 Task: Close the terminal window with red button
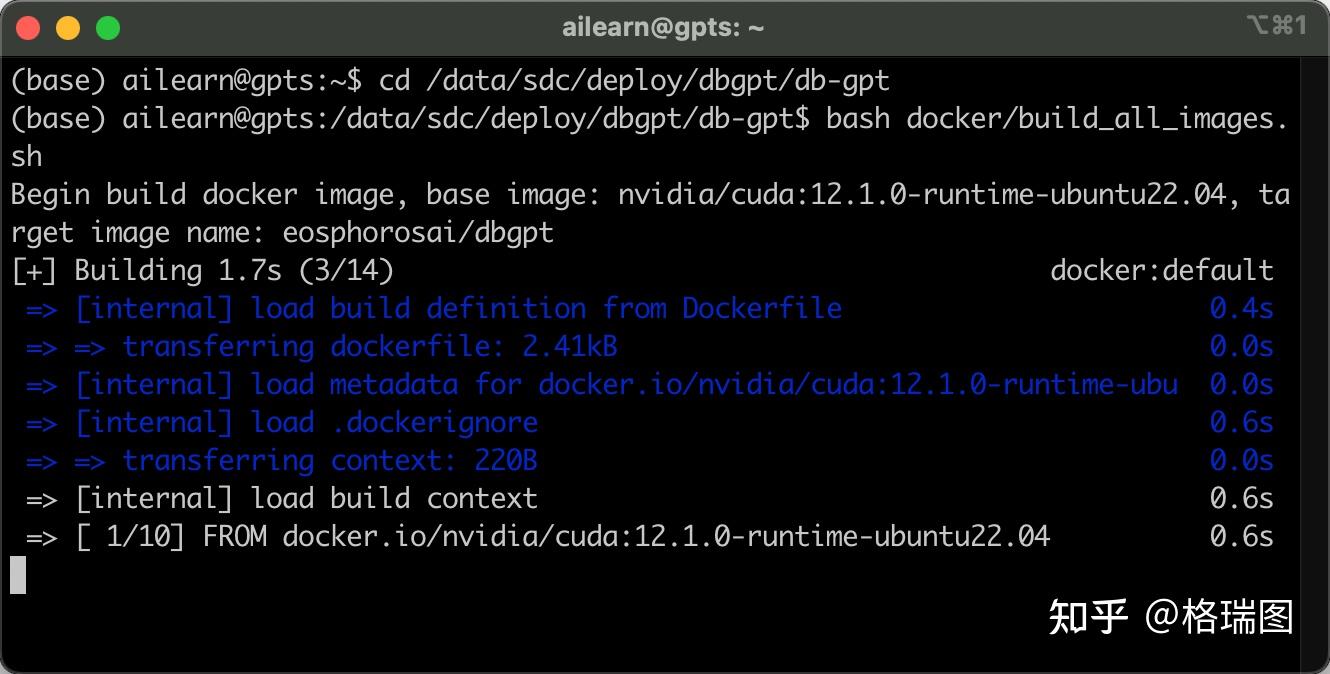pyautogui.click(x=28, y=28)
